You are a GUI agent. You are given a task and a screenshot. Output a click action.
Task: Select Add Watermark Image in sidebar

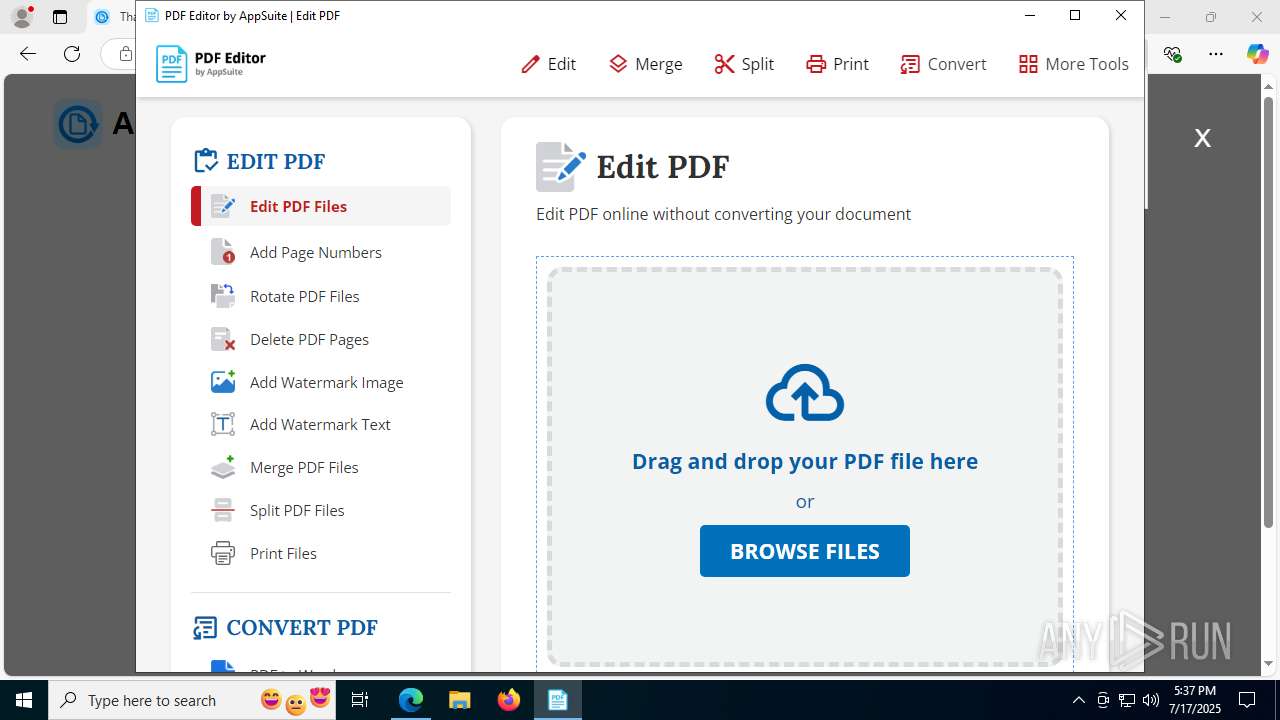pyautogui.click(x=321, y=382)
